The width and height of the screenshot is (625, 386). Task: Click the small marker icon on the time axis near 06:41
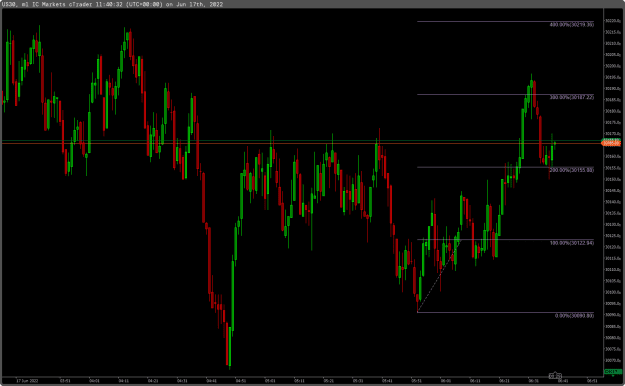pos(555,376)
